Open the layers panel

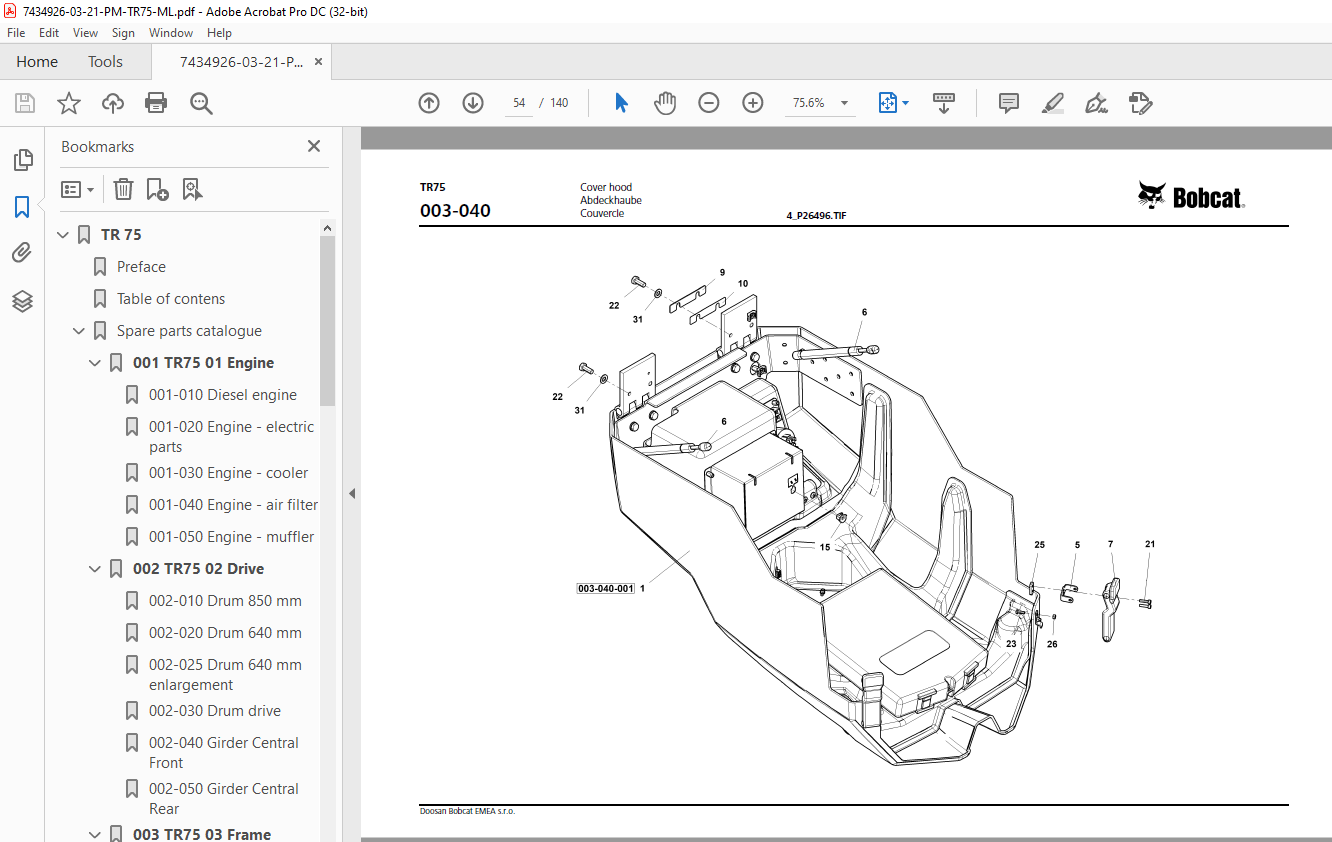click(x=22, y=301)
